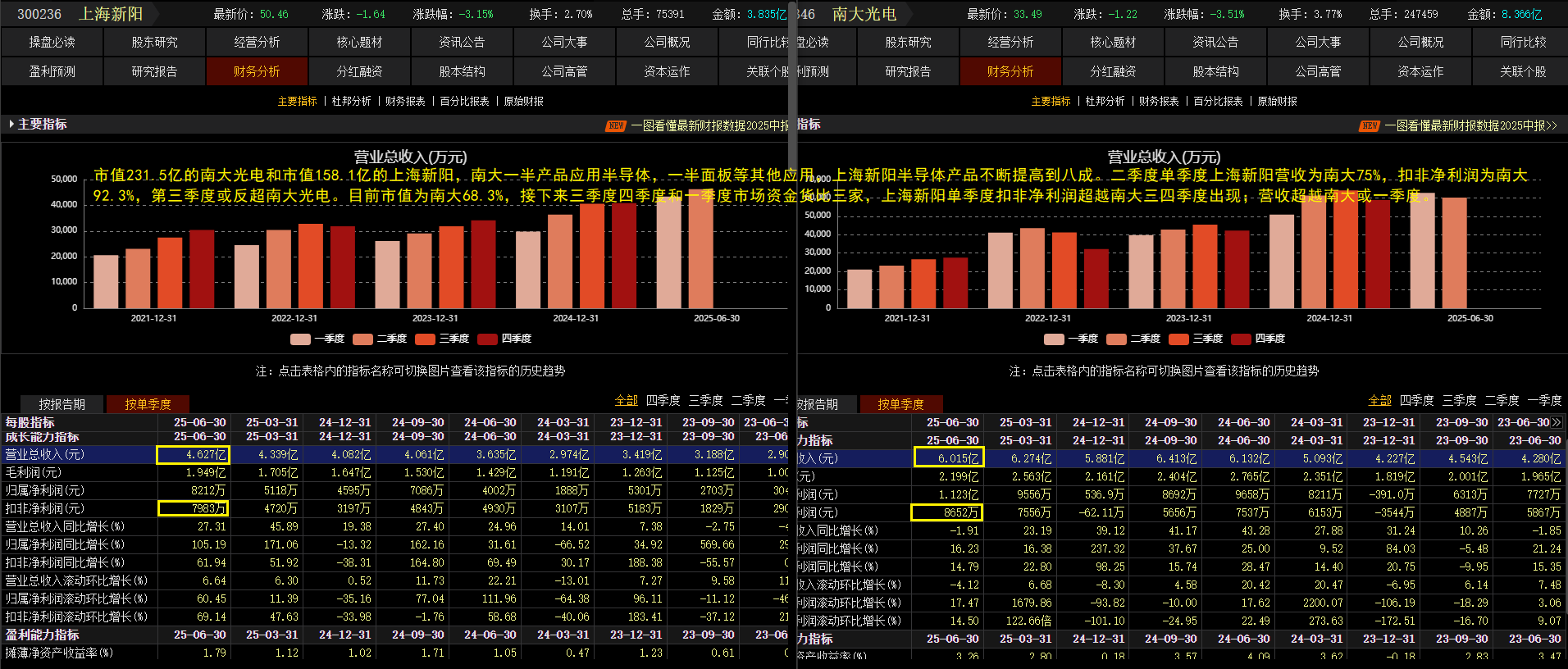Click the 二季度 legend swatch under the 南大光电 chart
The image size is (1568, 669).
[1116, 339]
